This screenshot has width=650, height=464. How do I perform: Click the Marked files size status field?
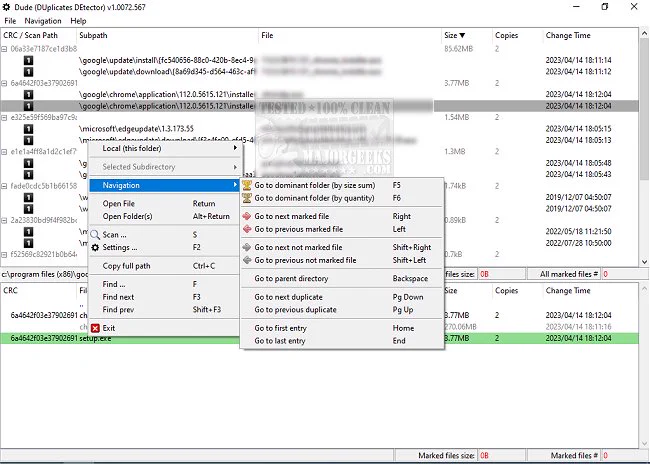(500, 455)
